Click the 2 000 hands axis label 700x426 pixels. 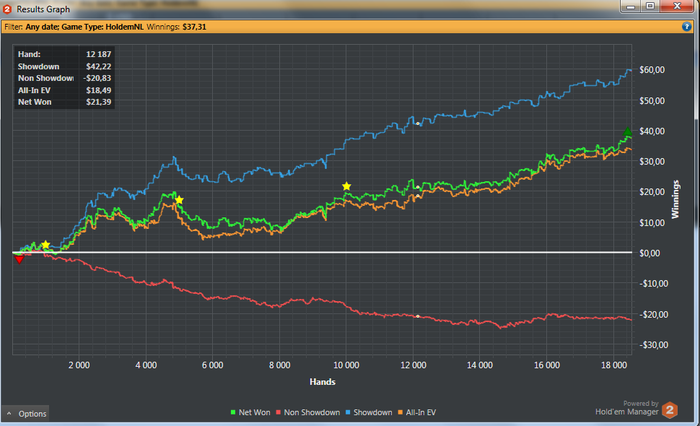(79, 365)
